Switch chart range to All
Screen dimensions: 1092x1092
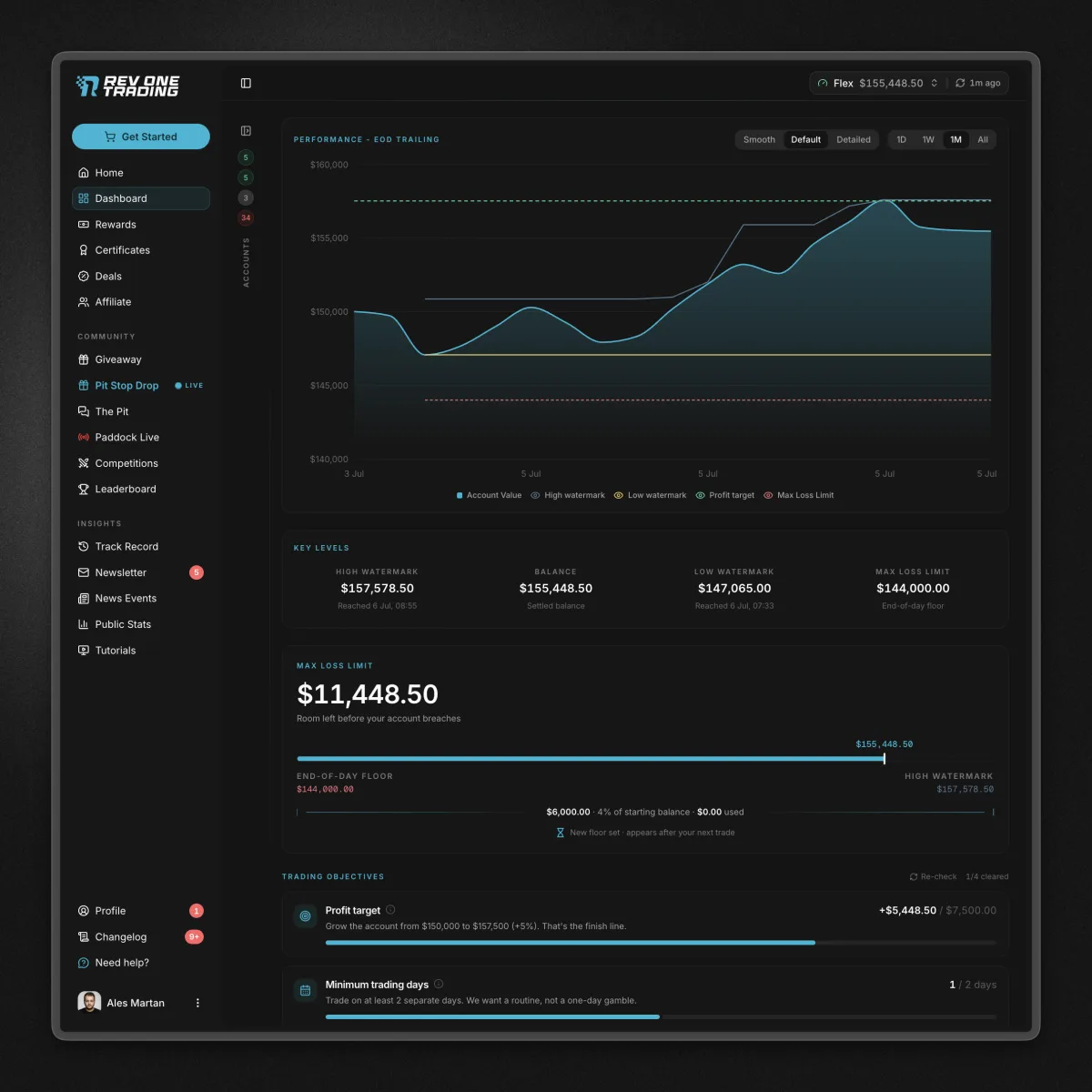(x=983, y=140)
